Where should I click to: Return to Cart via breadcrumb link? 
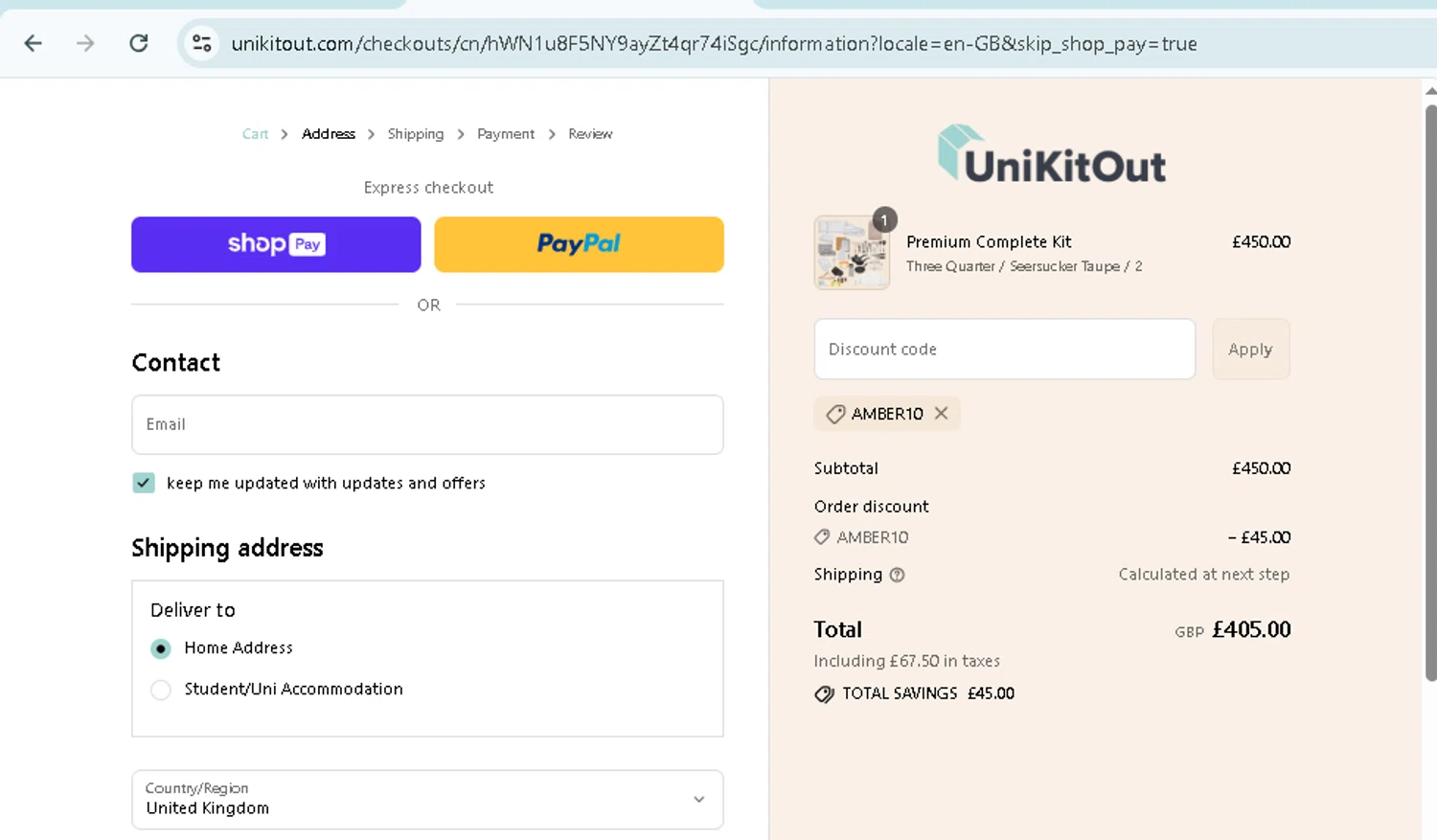tap(255, 134)
